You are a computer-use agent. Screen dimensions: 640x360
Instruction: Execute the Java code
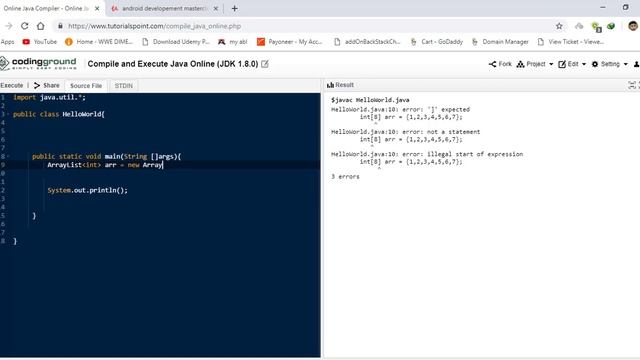pos(12,85)
